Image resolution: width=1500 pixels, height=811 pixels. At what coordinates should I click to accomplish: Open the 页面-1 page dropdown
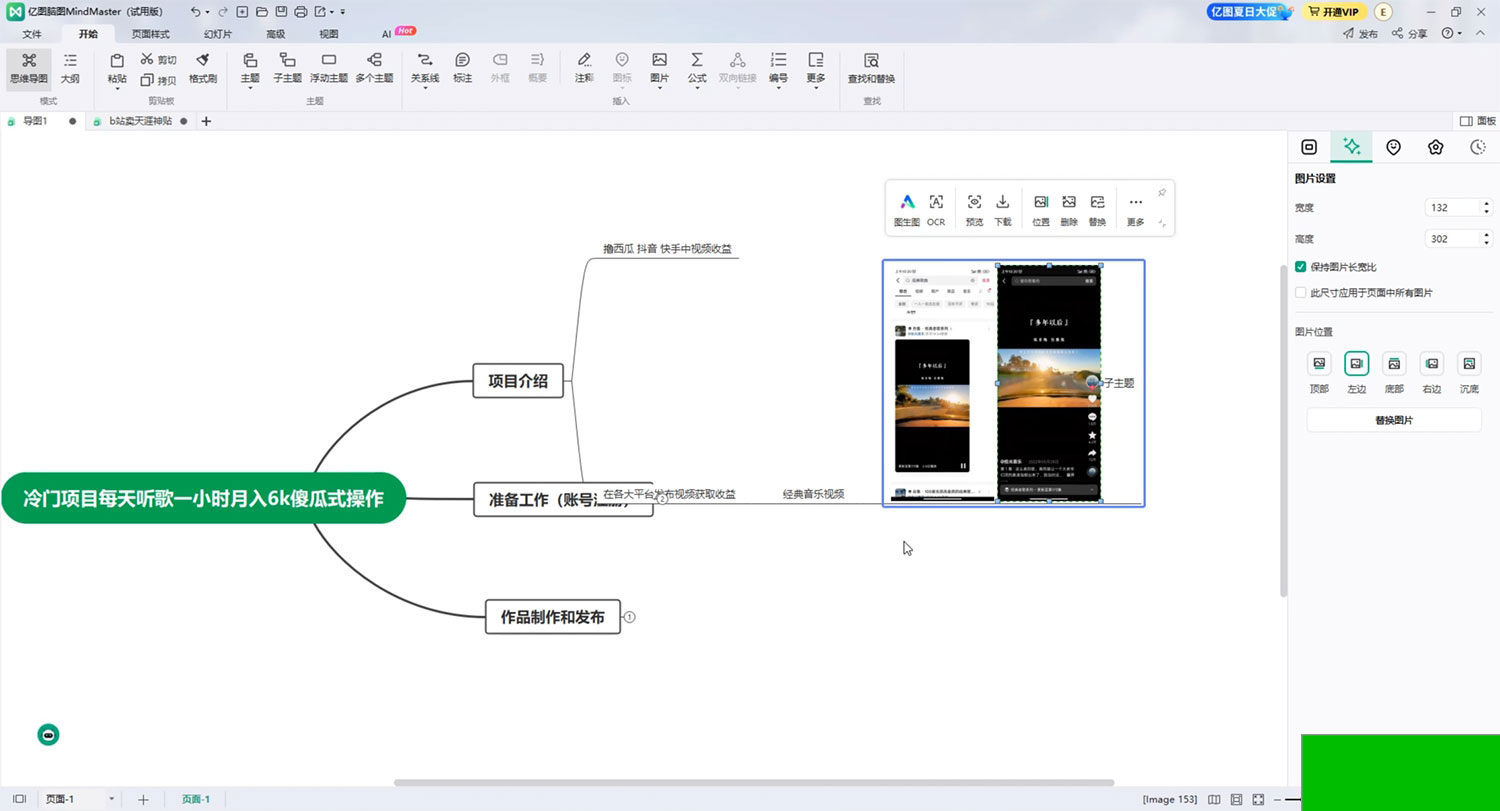pyautogui.click(x=111, y=799)
